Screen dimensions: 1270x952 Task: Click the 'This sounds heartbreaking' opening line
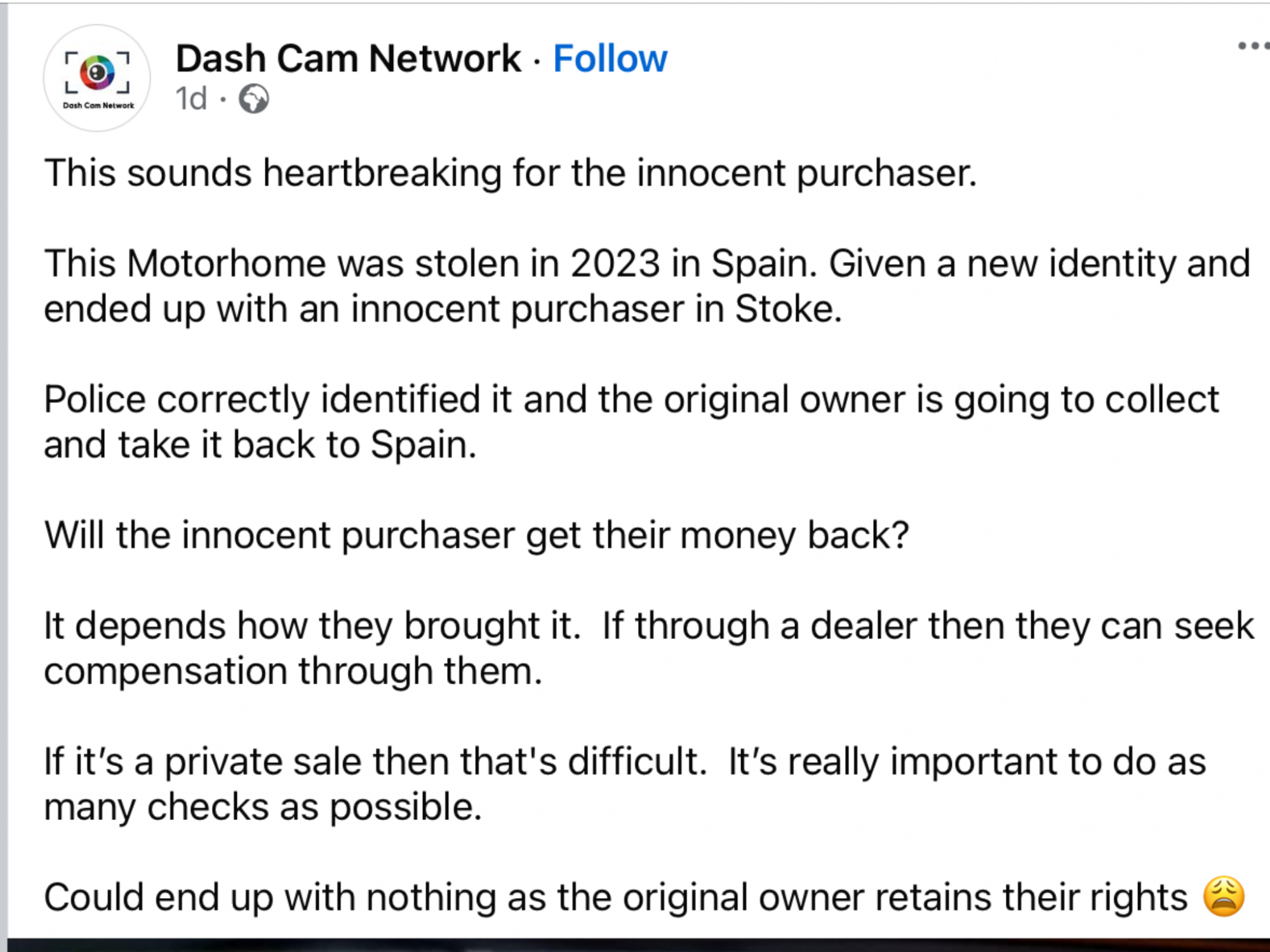(x=511, y=173)
